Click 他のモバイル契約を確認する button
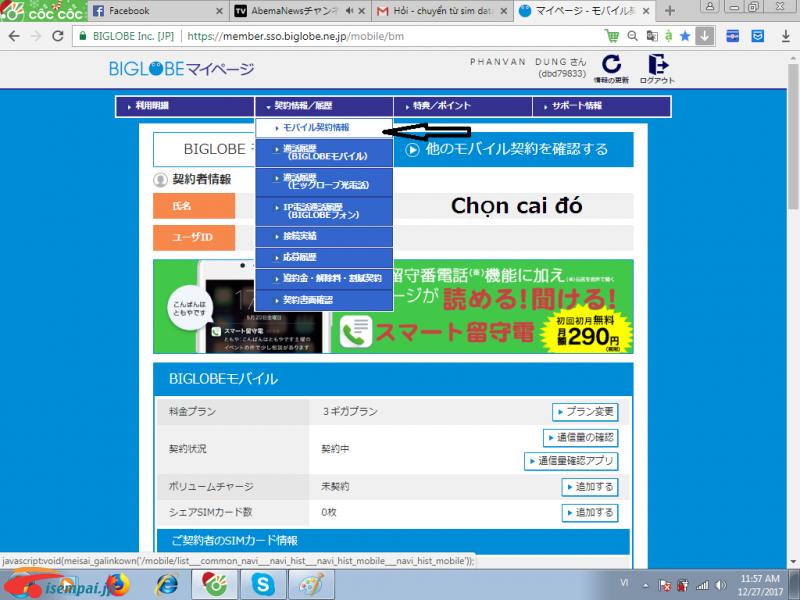The width and height of the screenshot is (800, 600). click(x=513, y=149)
